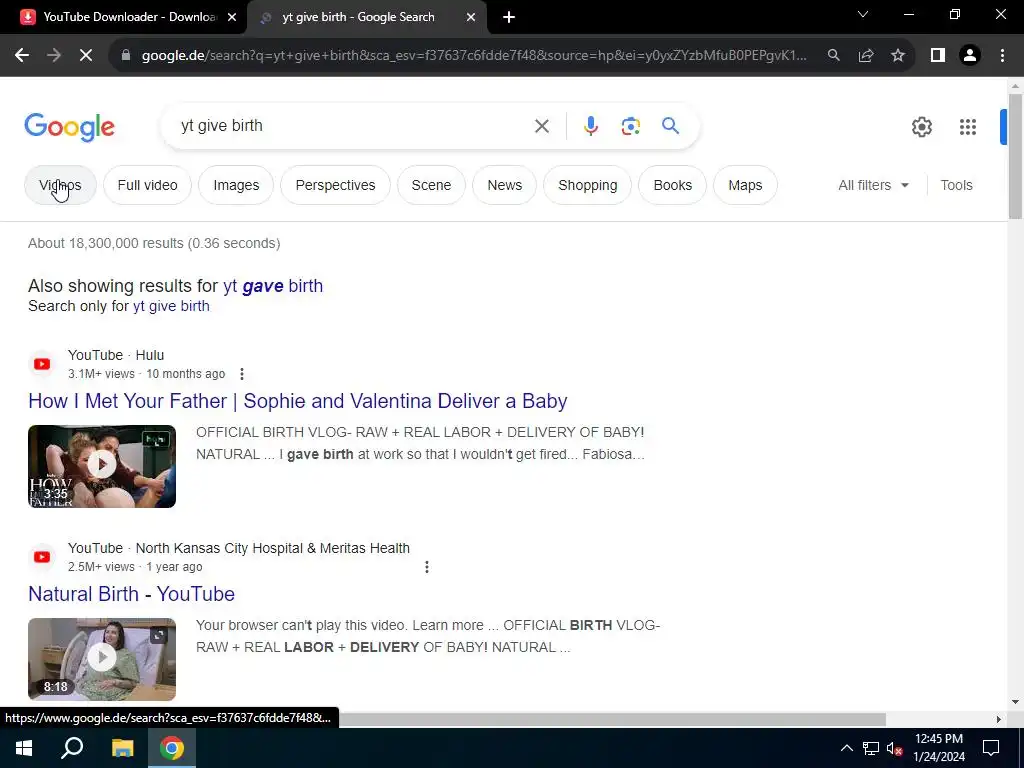Open Google Lens image search icon
1024x768 pixels.
[x=630, y=126]
